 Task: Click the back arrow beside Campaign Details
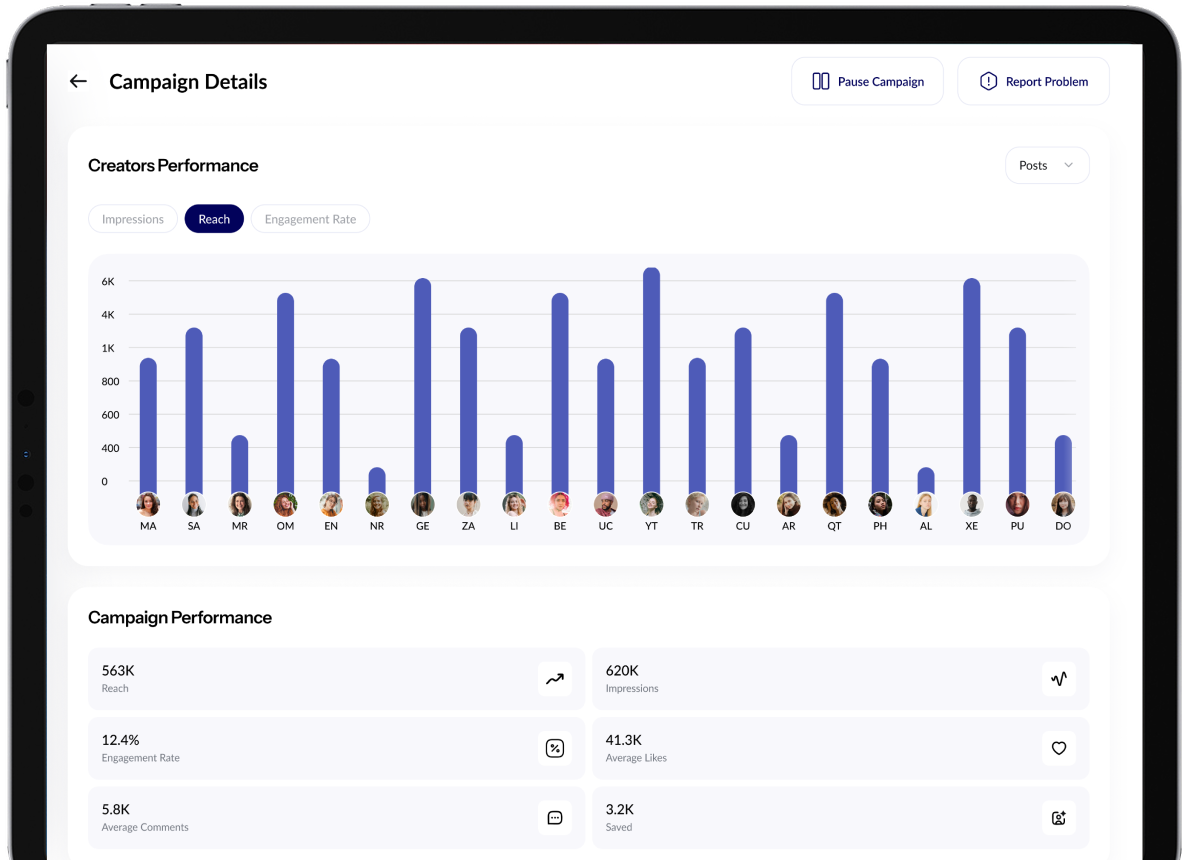[78, 82]
